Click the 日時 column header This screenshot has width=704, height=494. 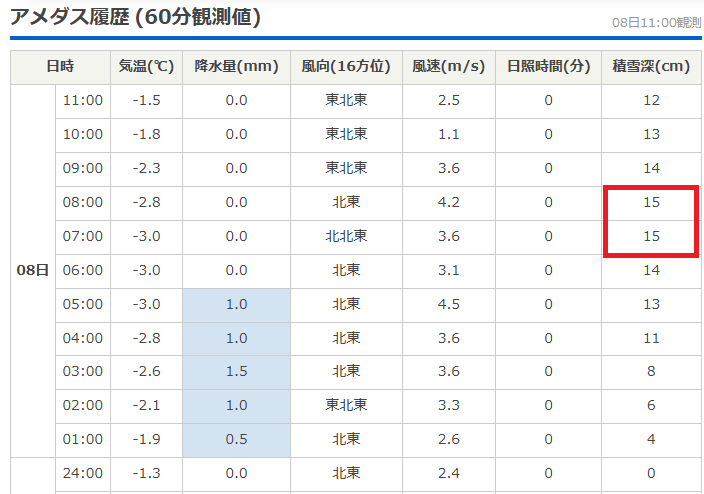point(60,67)
